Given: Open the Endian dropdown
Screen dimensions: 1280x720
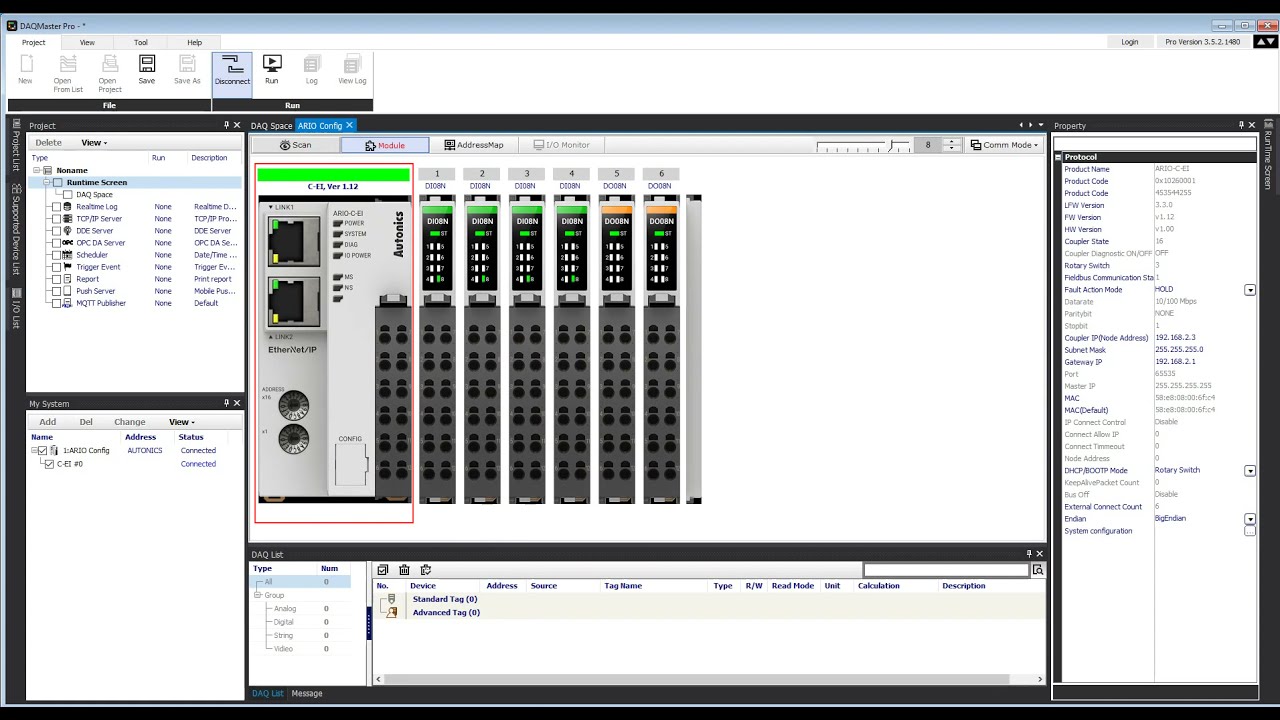Looking at the screenshot, I should [x=1249, y=519].
